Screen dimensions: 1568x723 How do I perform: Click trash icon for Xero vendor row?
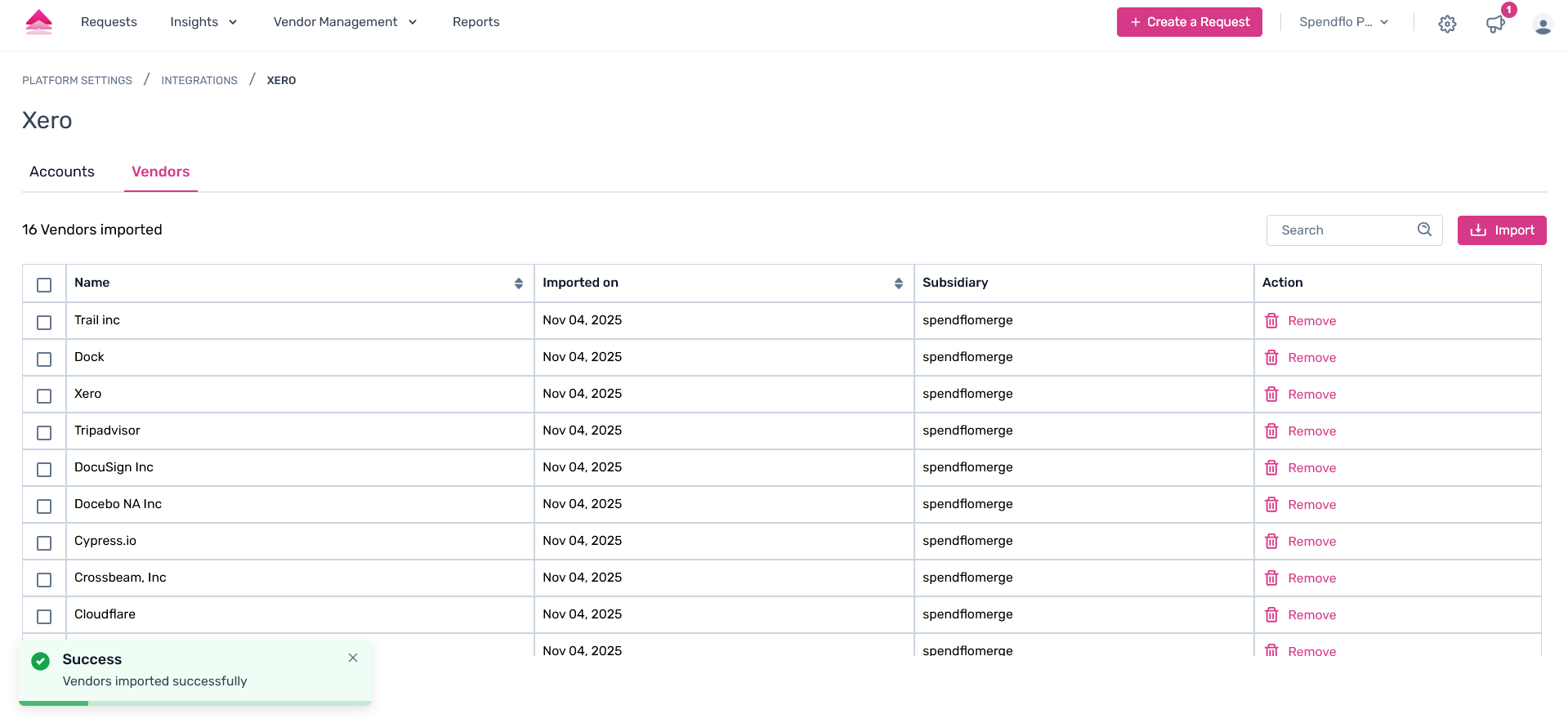point(1271,394)
